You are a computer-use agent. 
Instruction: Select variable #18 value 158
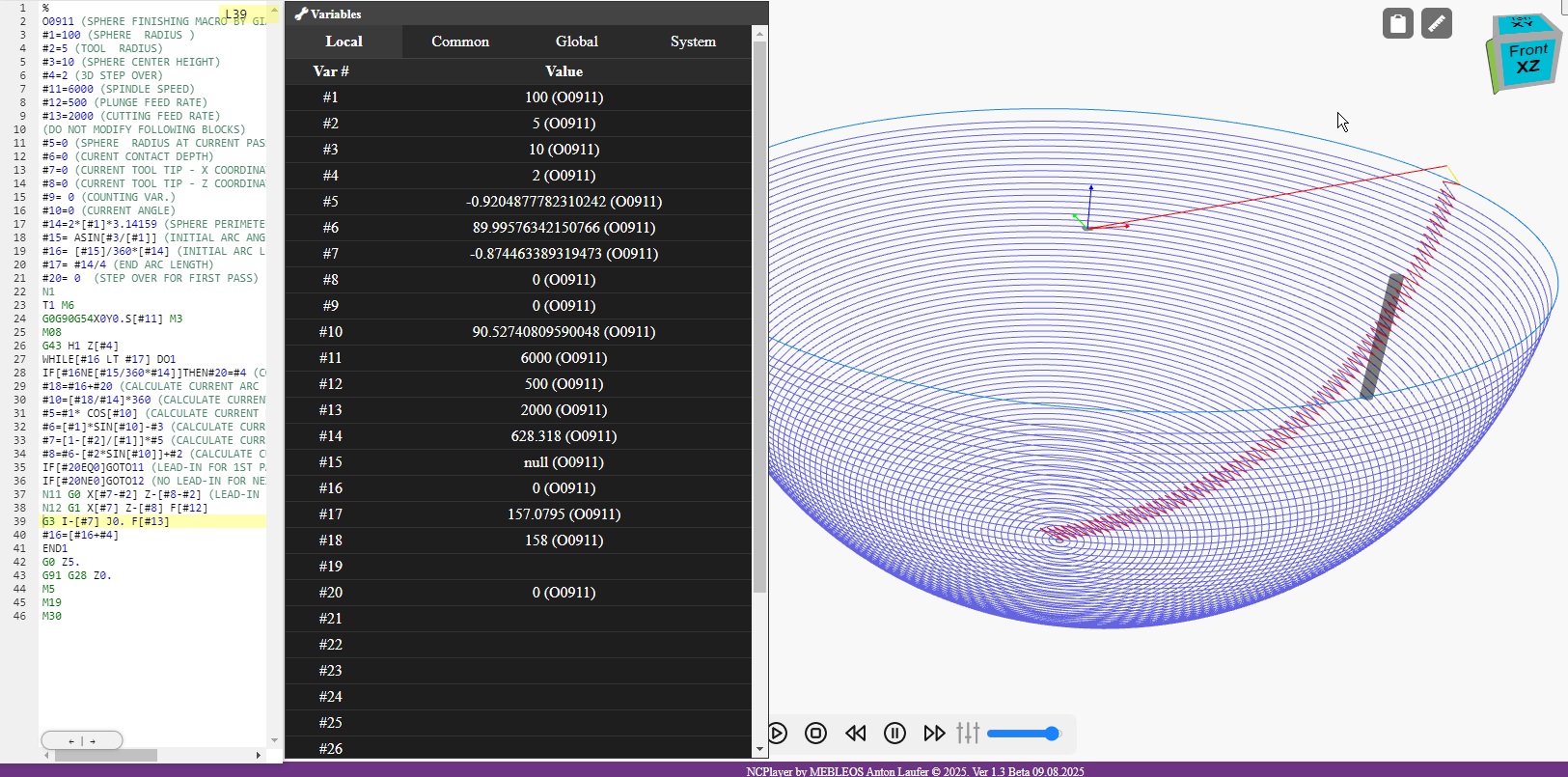pyautogui.click(x=564, y=541)
